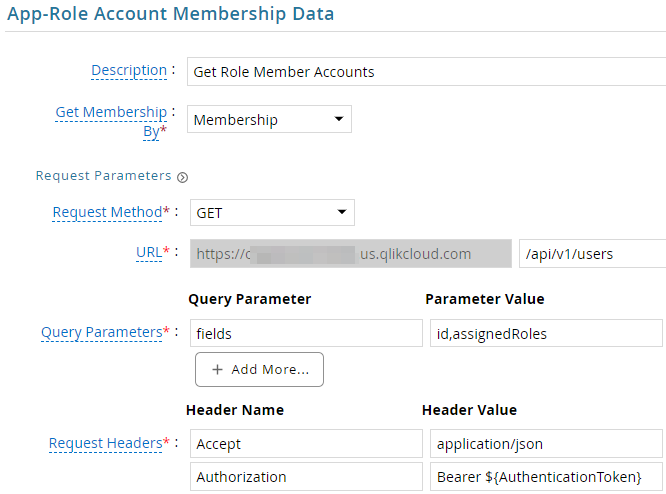666x494 pixels.
Task: Click the Parameter Value column header
Action: pyautogui.click(x=485, y=299)
